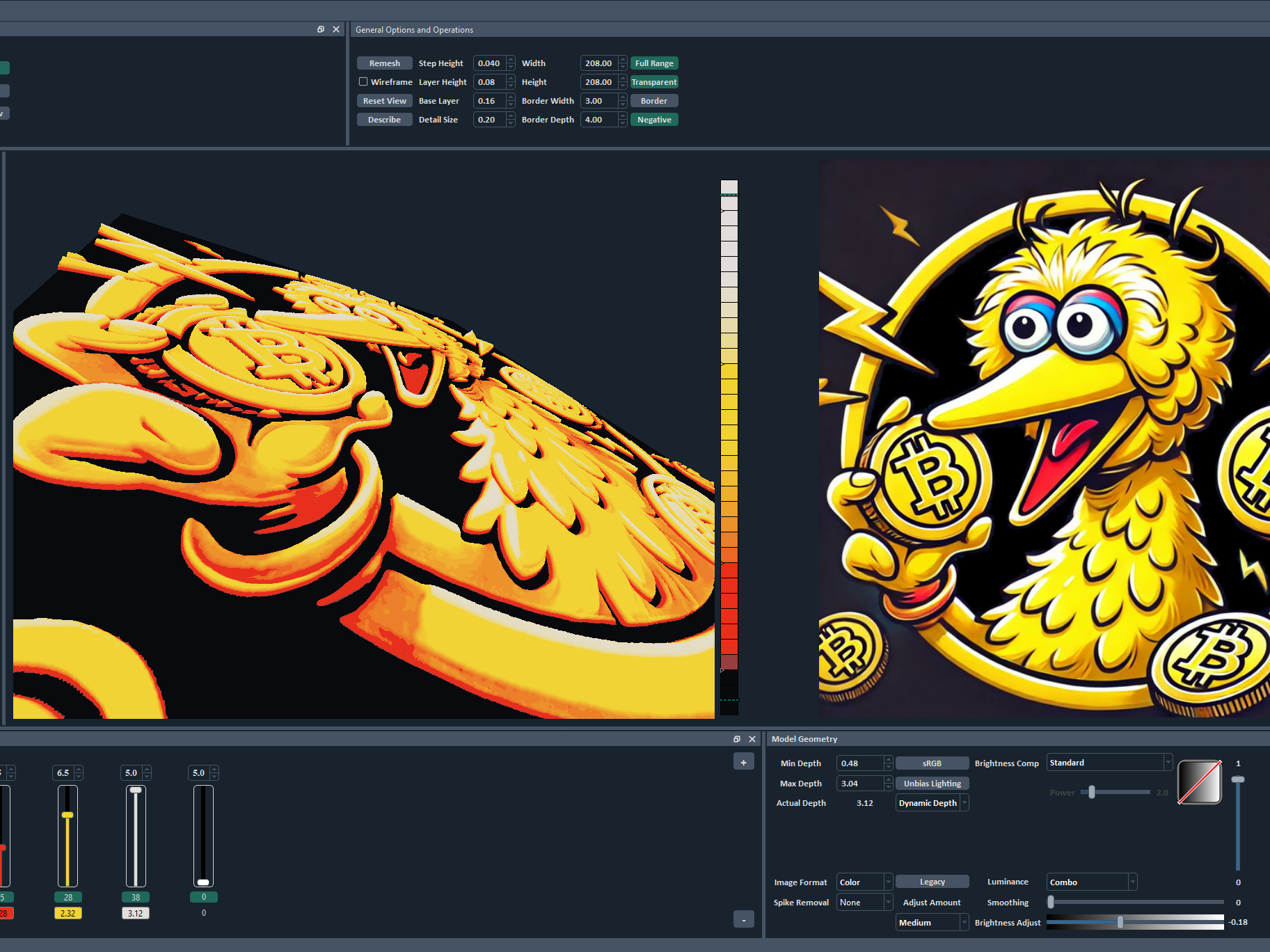Click the Step Height spinner arrows
1270x952 pixels.
pos(511,63)
